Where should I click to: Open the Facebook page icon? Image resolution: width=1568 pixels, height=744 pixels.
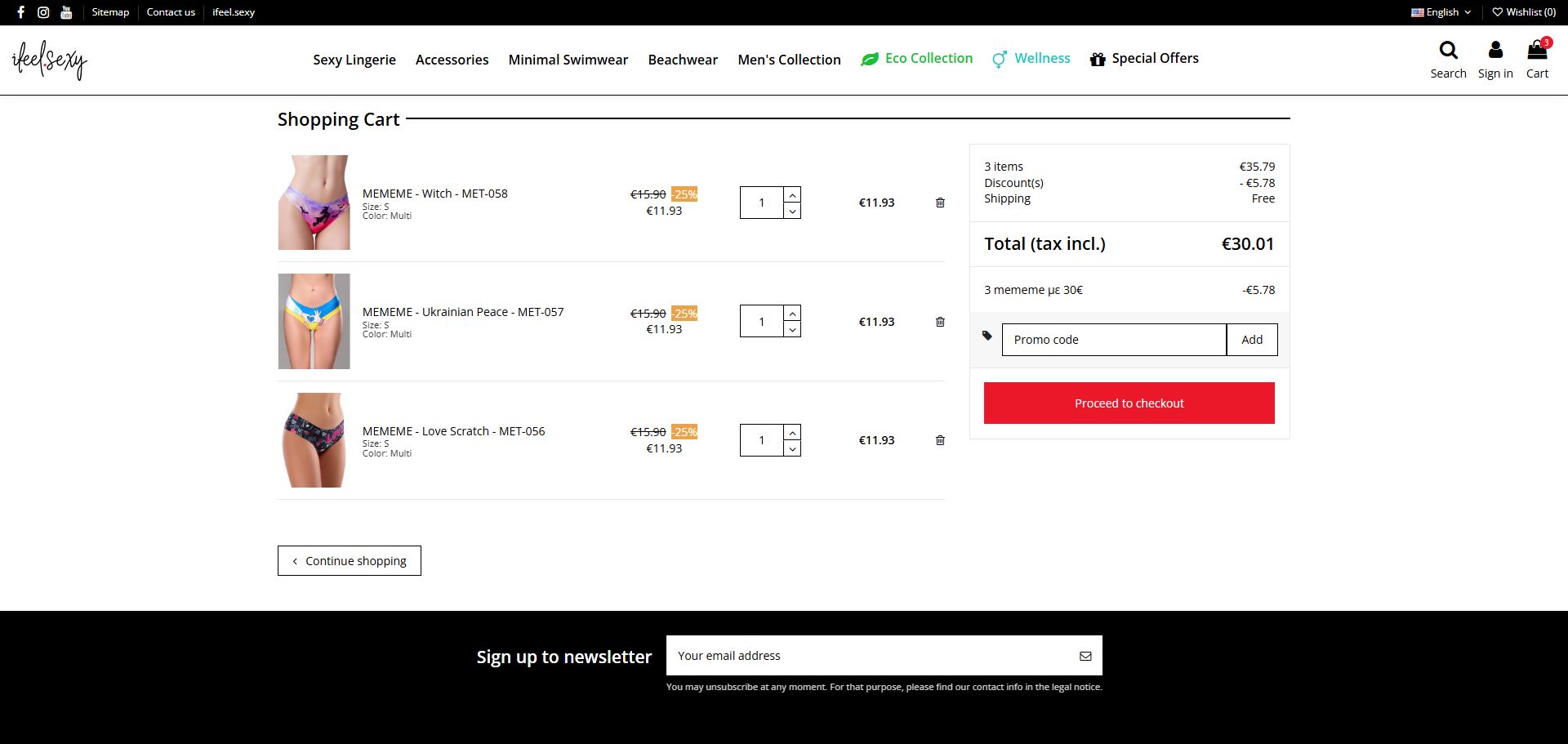(x=20, y=12)
